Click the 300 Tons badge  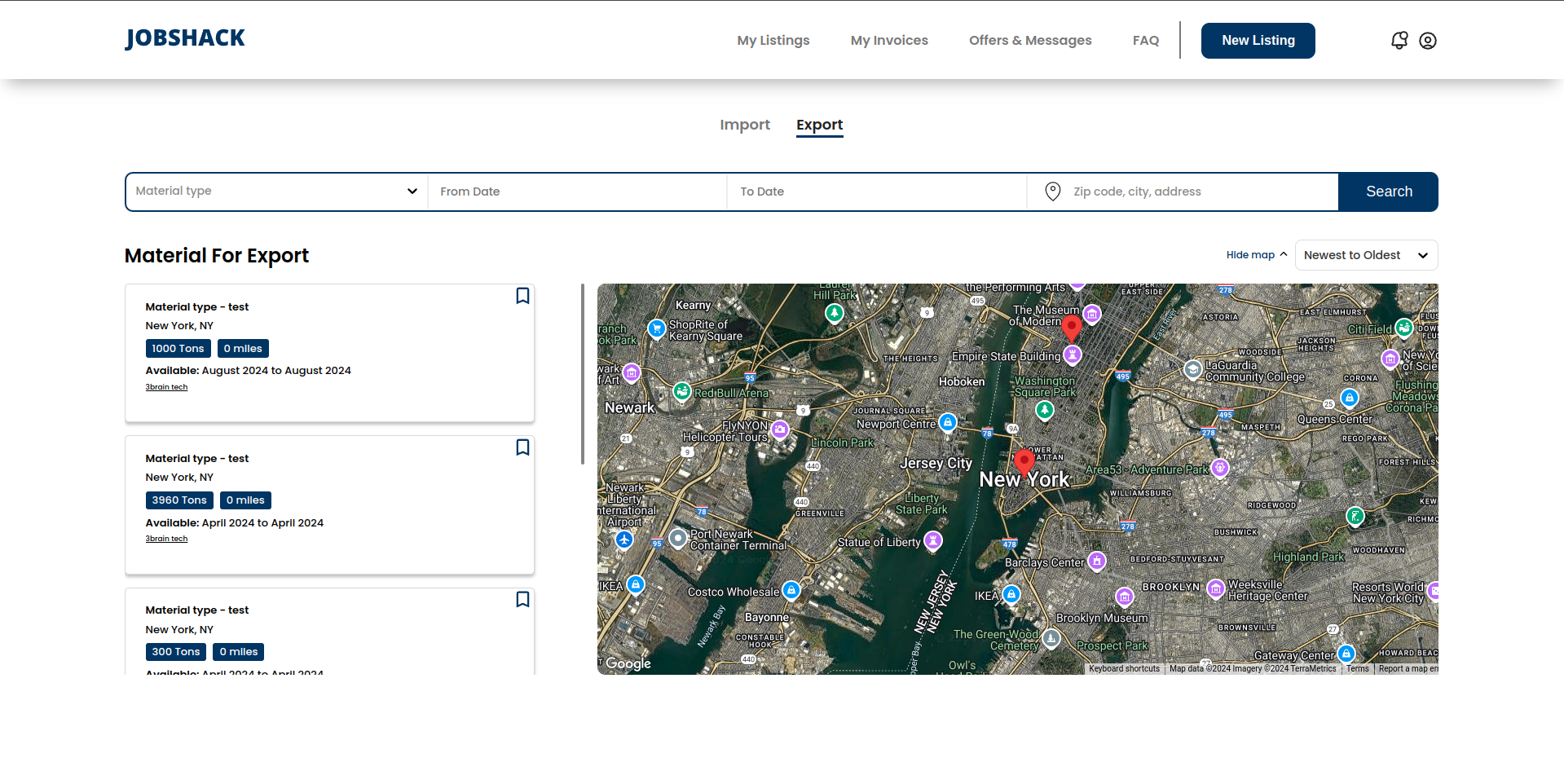click(x=176, y=652)
